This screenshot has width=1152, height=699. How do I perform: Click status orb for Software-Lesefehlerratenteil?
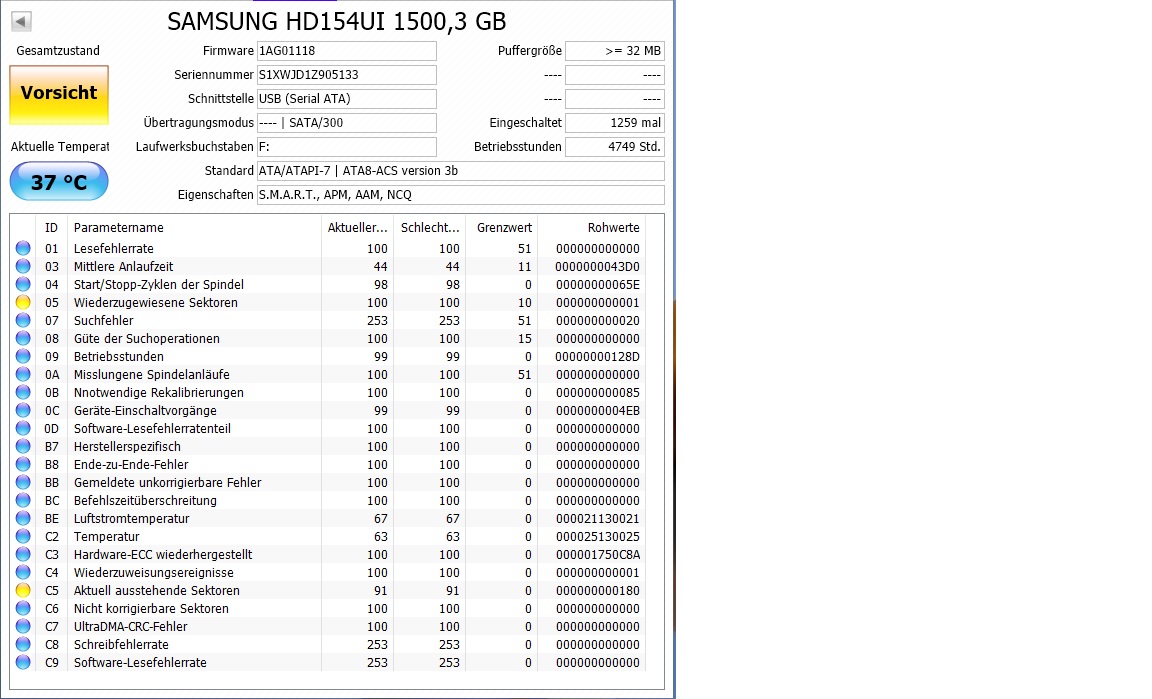click(x=24, y=429)
